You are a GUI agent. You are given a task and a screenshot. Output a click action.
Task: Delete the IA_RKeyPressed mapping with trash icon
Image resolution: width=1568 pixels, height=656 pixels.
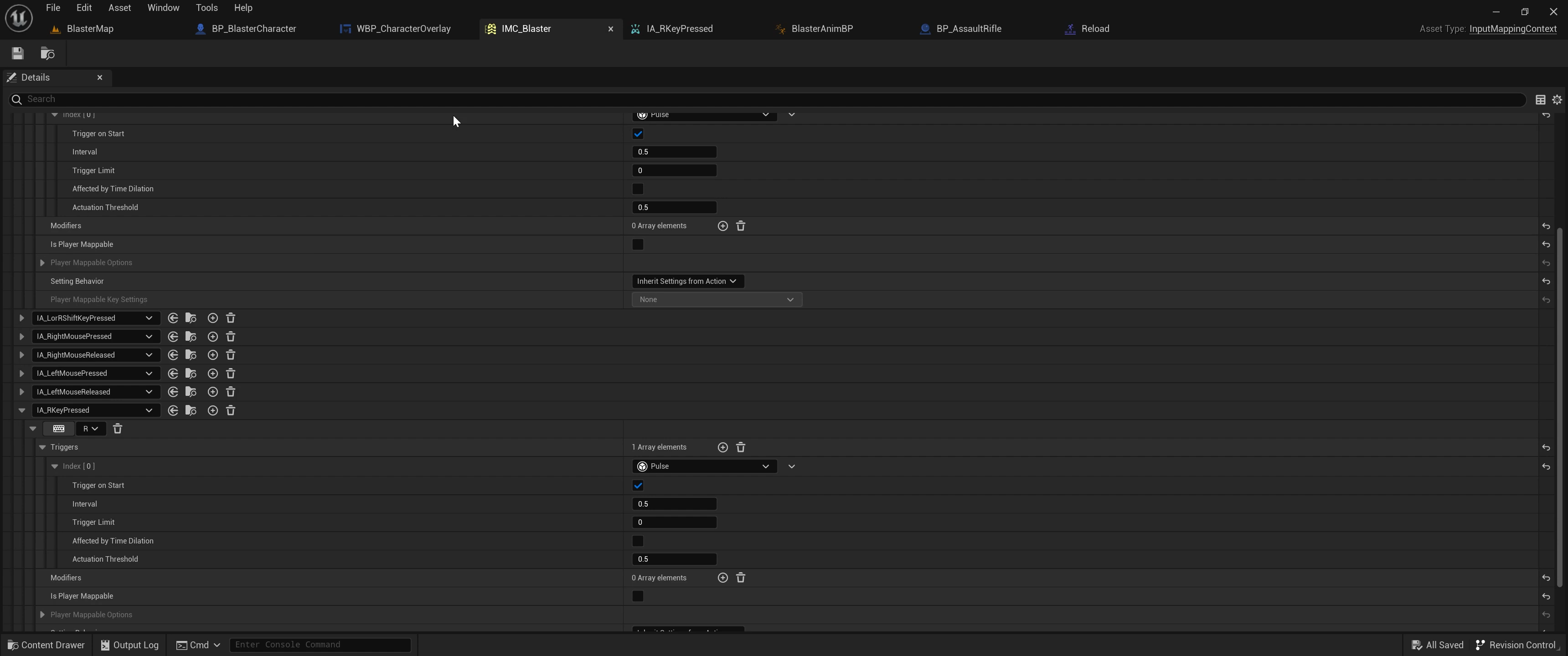coord(231,411)
